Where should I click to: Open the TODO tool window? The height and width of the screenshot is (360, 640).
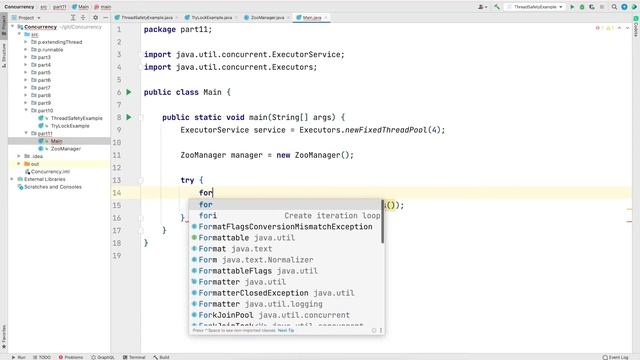pyautogui.click(x=42, y=357)
